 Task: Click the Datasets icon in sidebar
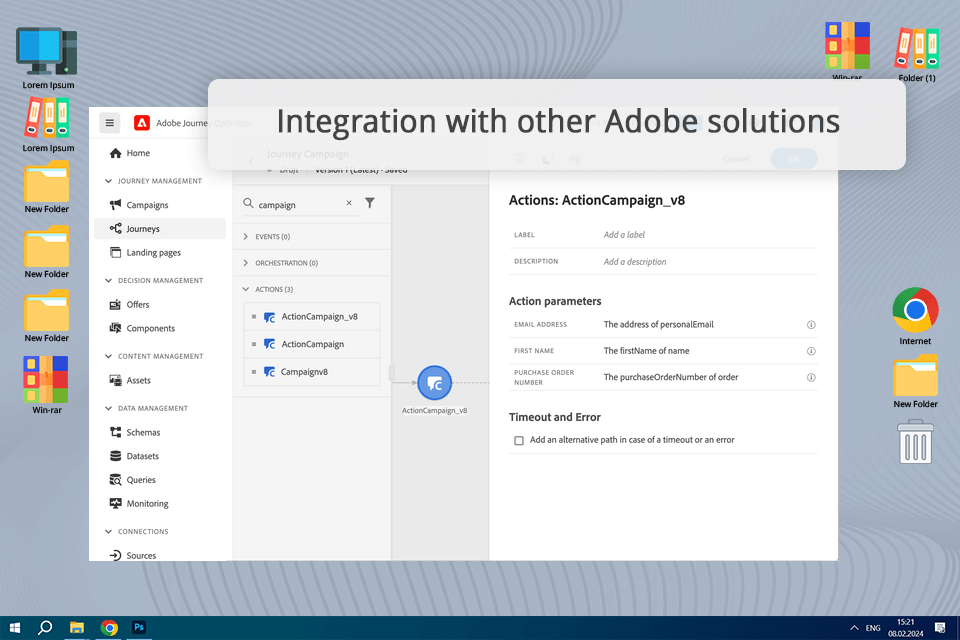[x=115, y=456]
